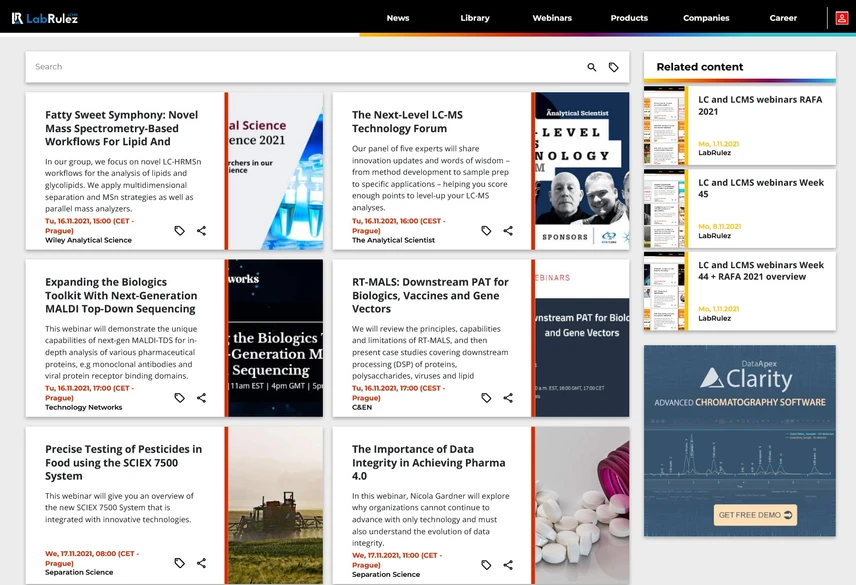
Task: Click date We, 17.11.2021, 11:00 (CET - Prague)
Action: tap(397, 560)
